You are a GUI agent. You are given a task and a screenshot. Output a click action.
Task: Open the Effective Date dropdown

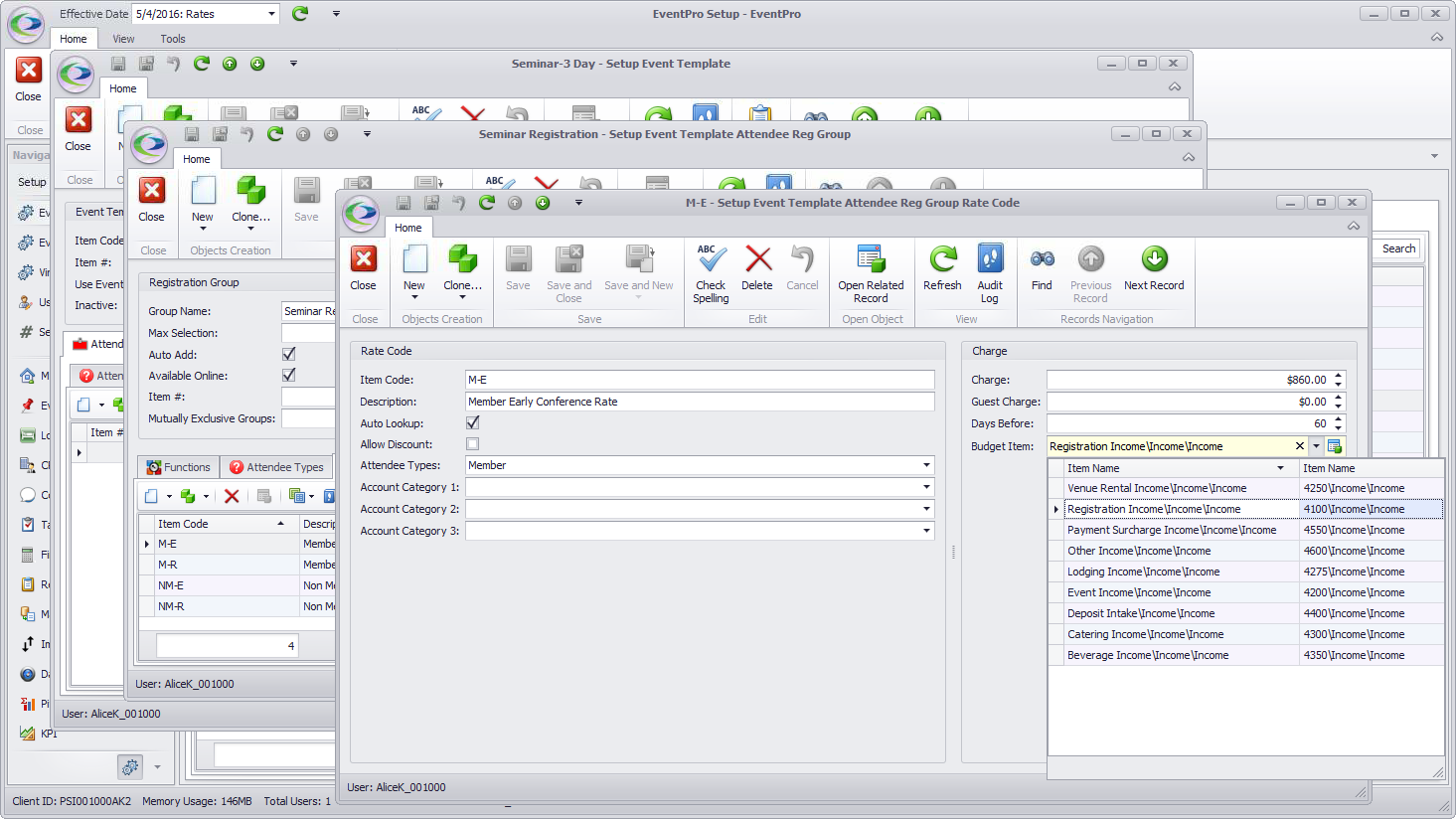(272, 14)
